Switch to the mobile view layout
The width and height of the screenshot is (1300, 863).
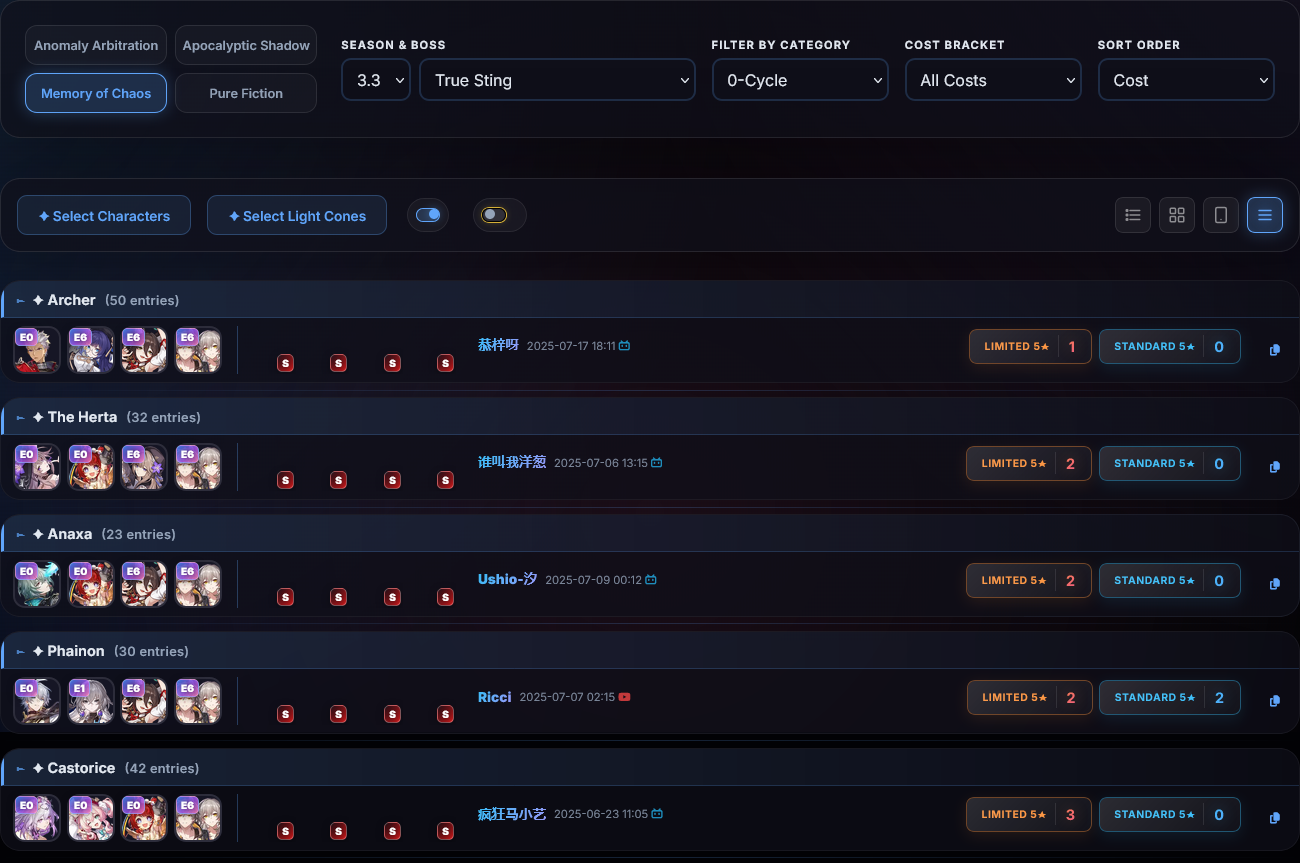(x=1221, y=215)
